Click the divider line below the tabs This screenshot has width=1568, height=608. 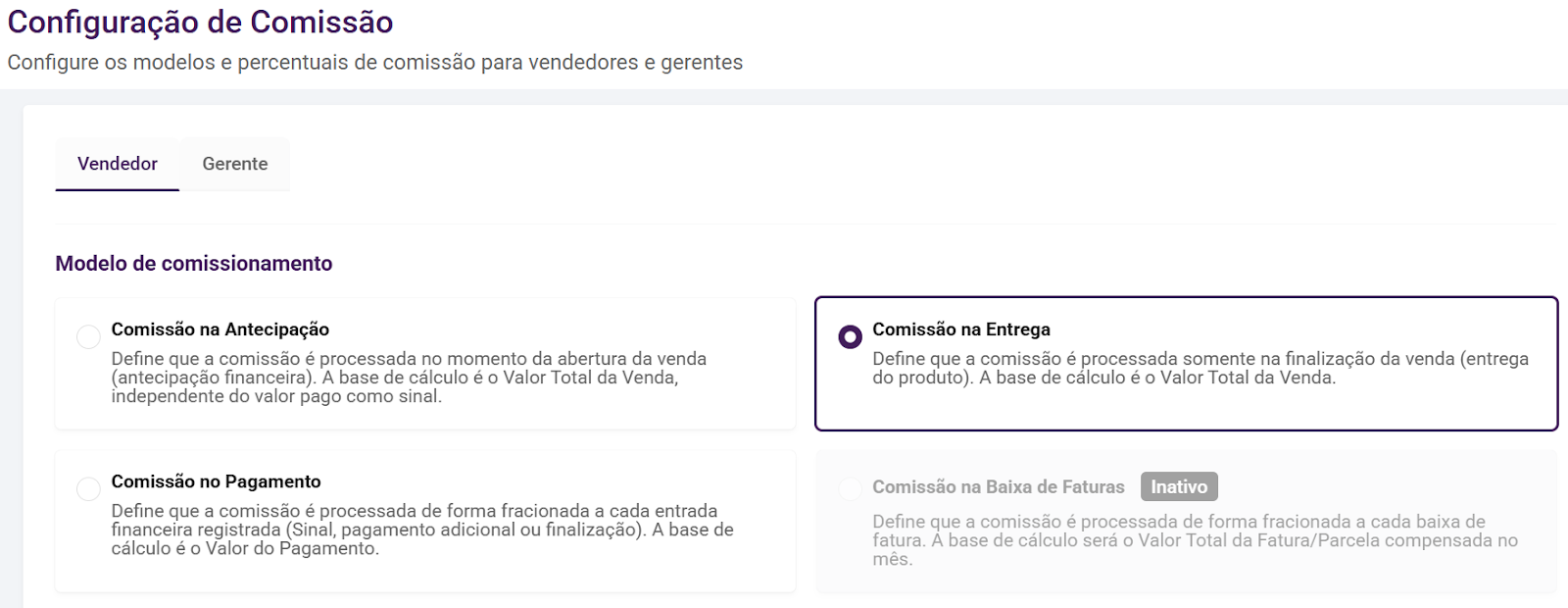(x=804, y=225)
